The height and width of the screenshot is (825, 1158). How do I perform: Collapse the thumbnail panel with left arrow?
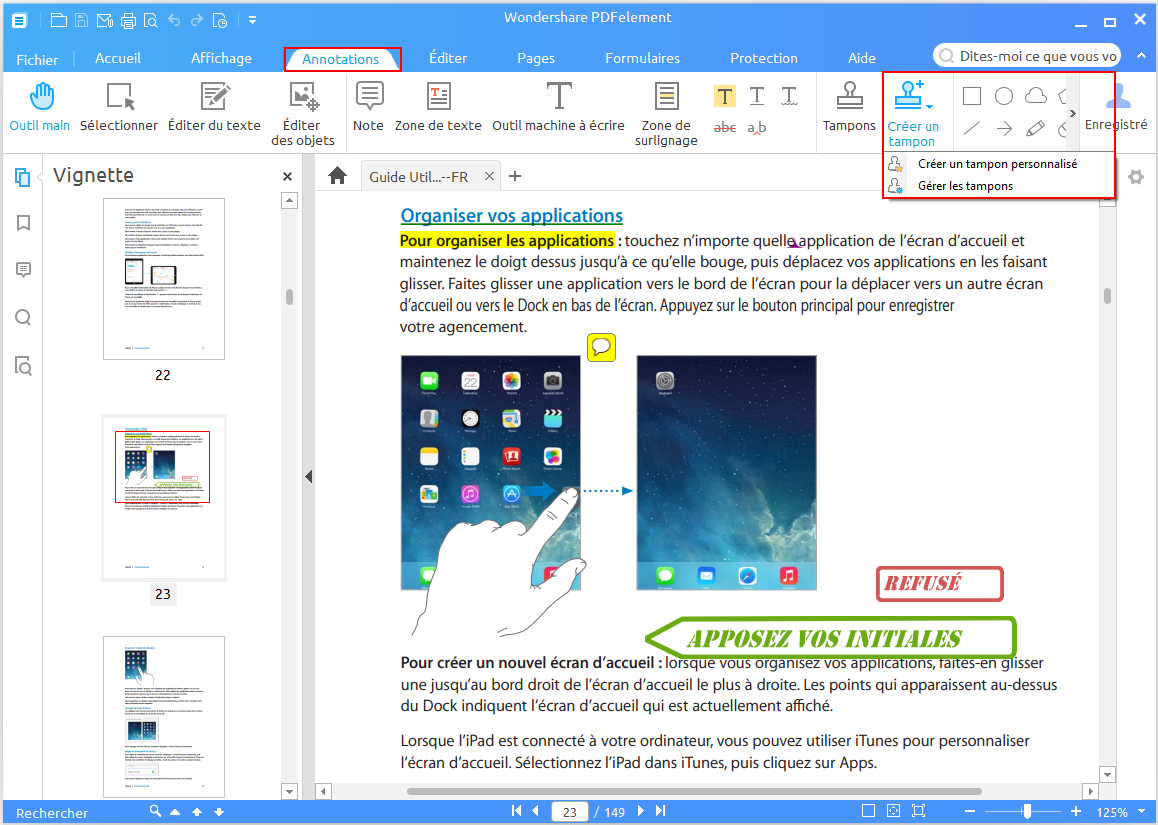[309, 477]
